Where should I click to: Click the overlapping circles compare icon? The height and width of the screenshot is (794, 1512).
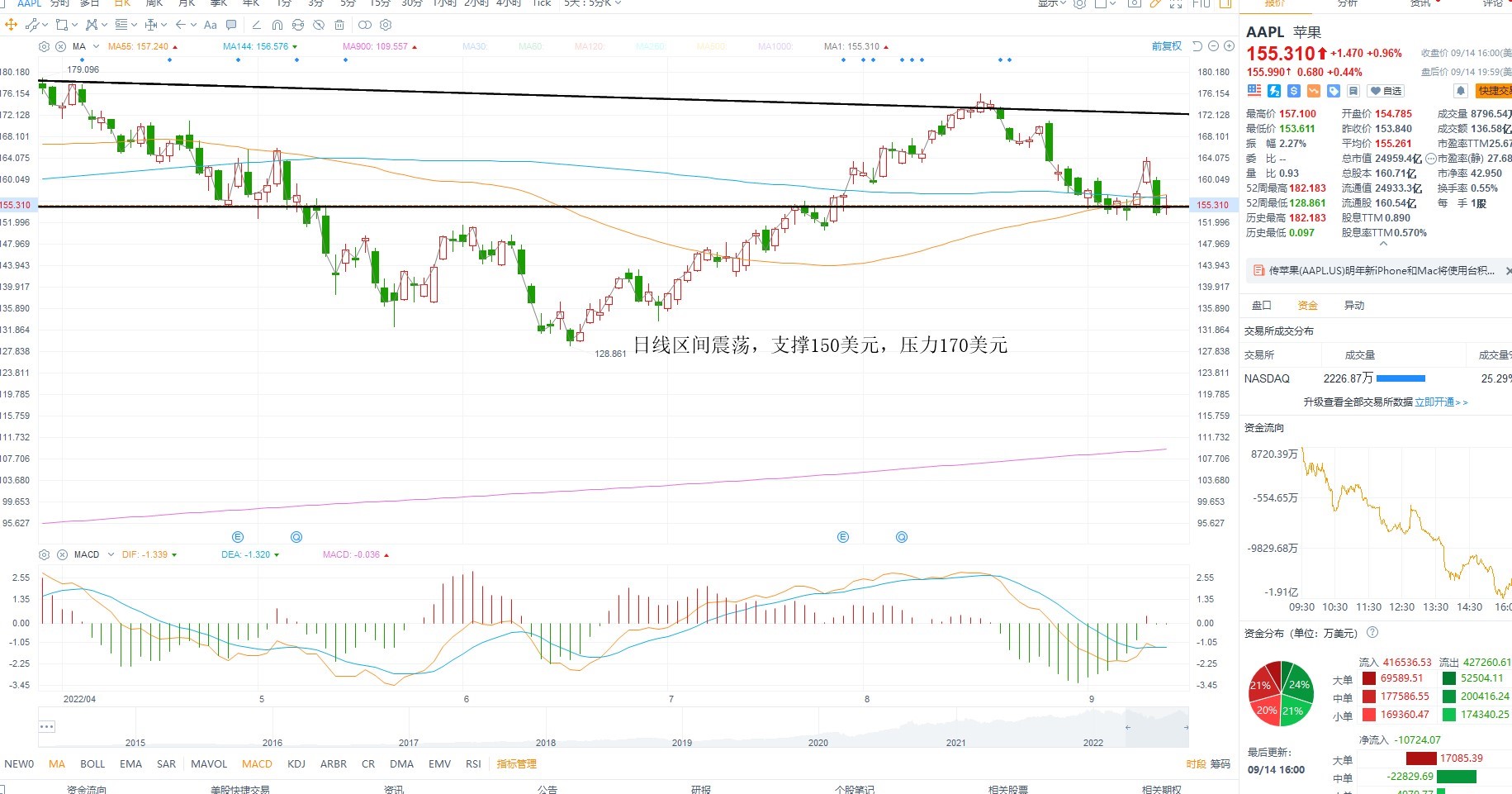[364, 25]
